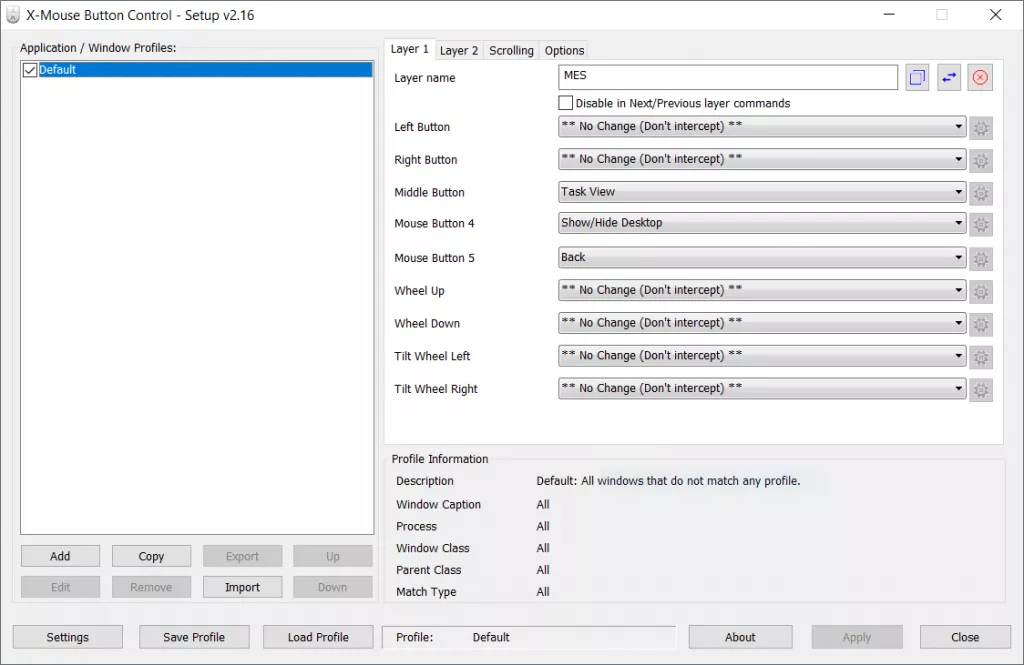Go to the Options tab

[564, 50]
